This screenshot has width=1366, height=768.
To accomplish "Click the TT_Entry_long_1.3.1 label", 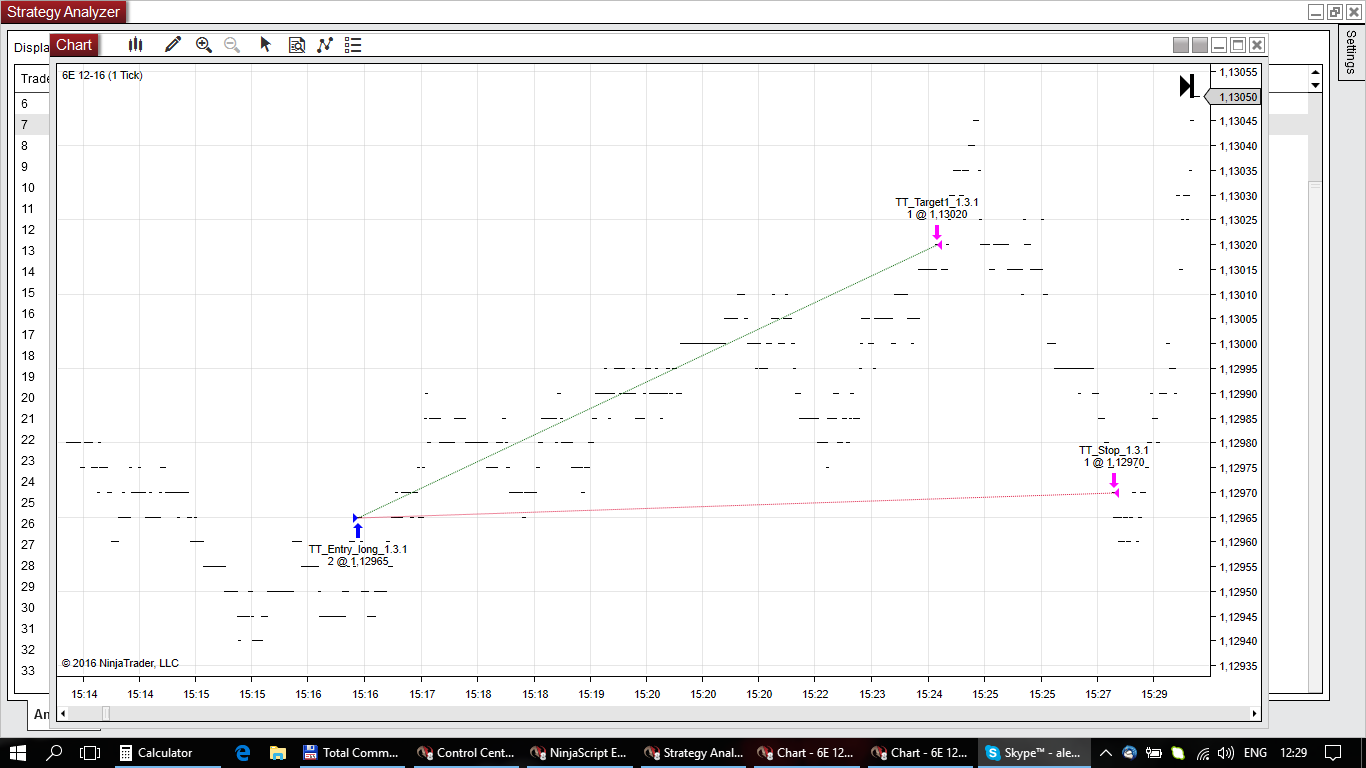I will tap(358, 549).
